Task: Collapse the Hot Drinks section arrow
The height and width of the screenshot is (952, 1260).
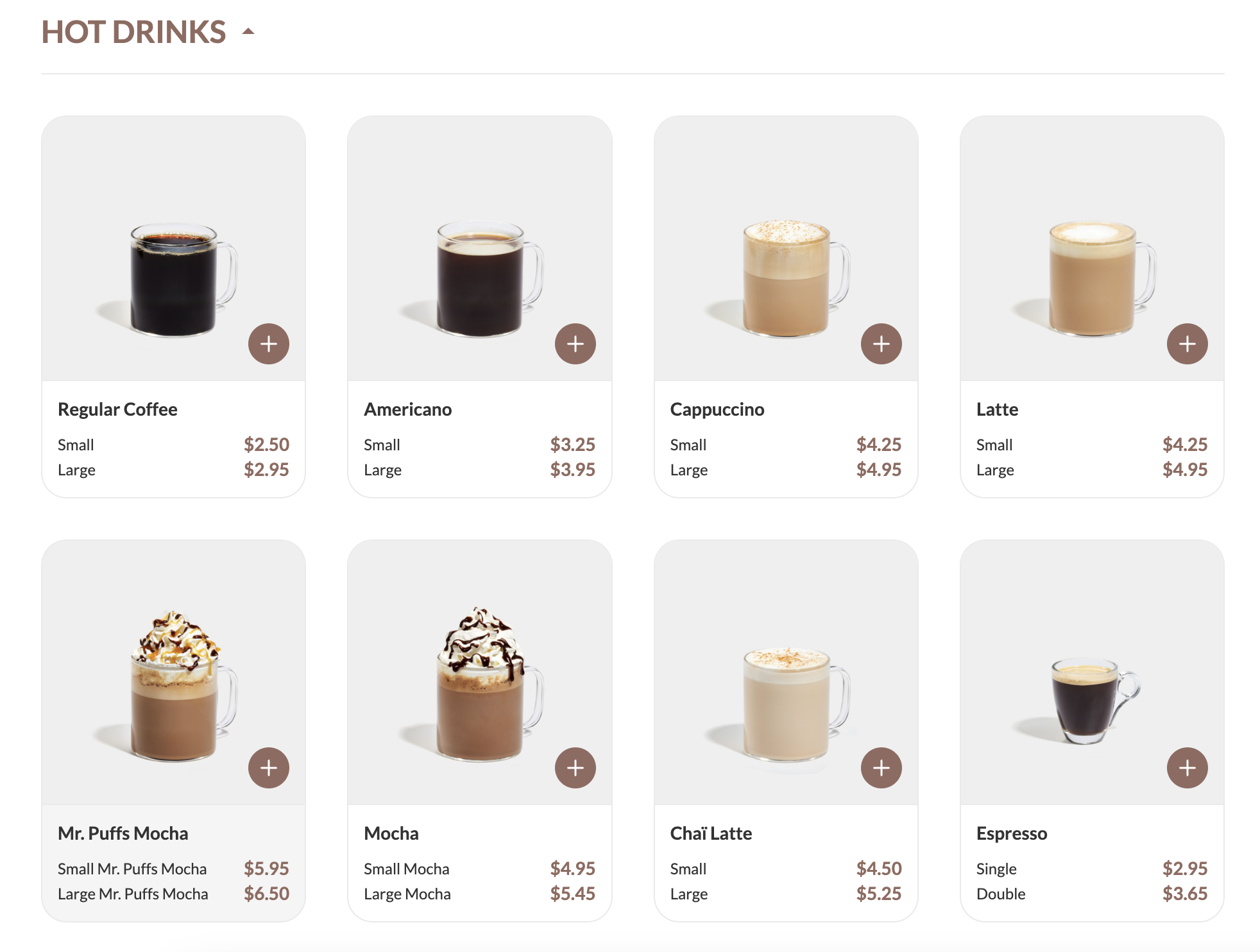Action: (x=248, y=31)
